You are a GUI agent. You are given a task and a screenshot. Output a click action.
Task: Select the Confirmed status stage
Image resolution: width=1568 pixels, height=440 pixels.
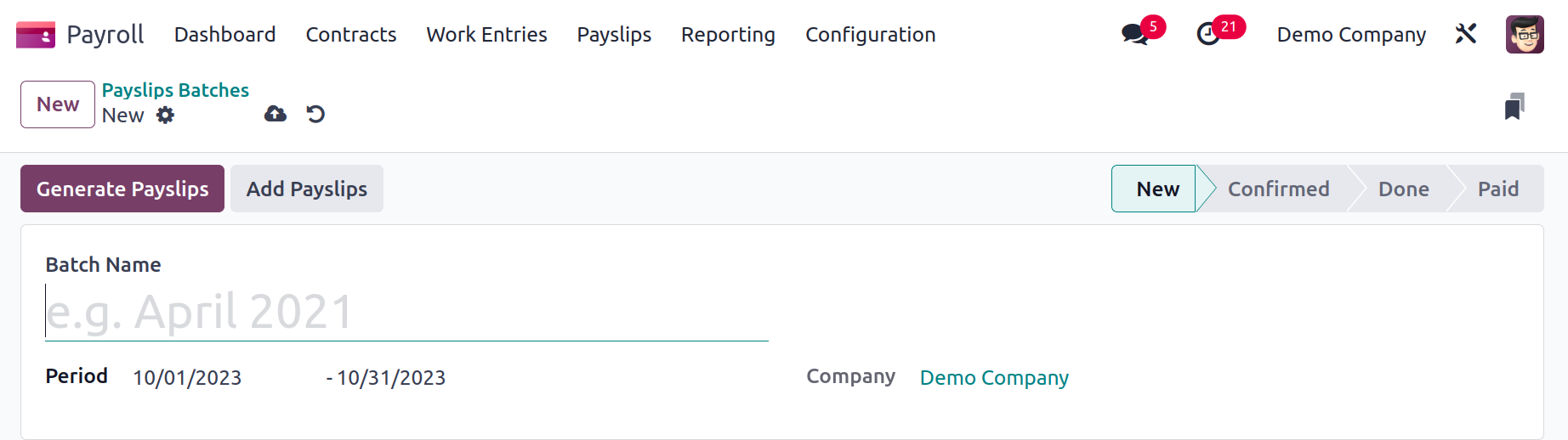pyautogui.click(x=1278, y=189)
